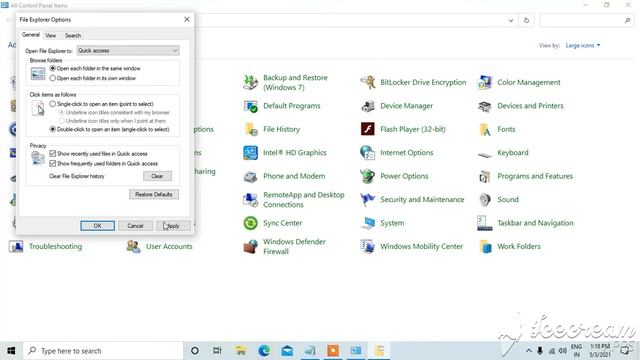640x360 pixels.
Task: Show hidden system tray icons chevron
Action: 529,351
